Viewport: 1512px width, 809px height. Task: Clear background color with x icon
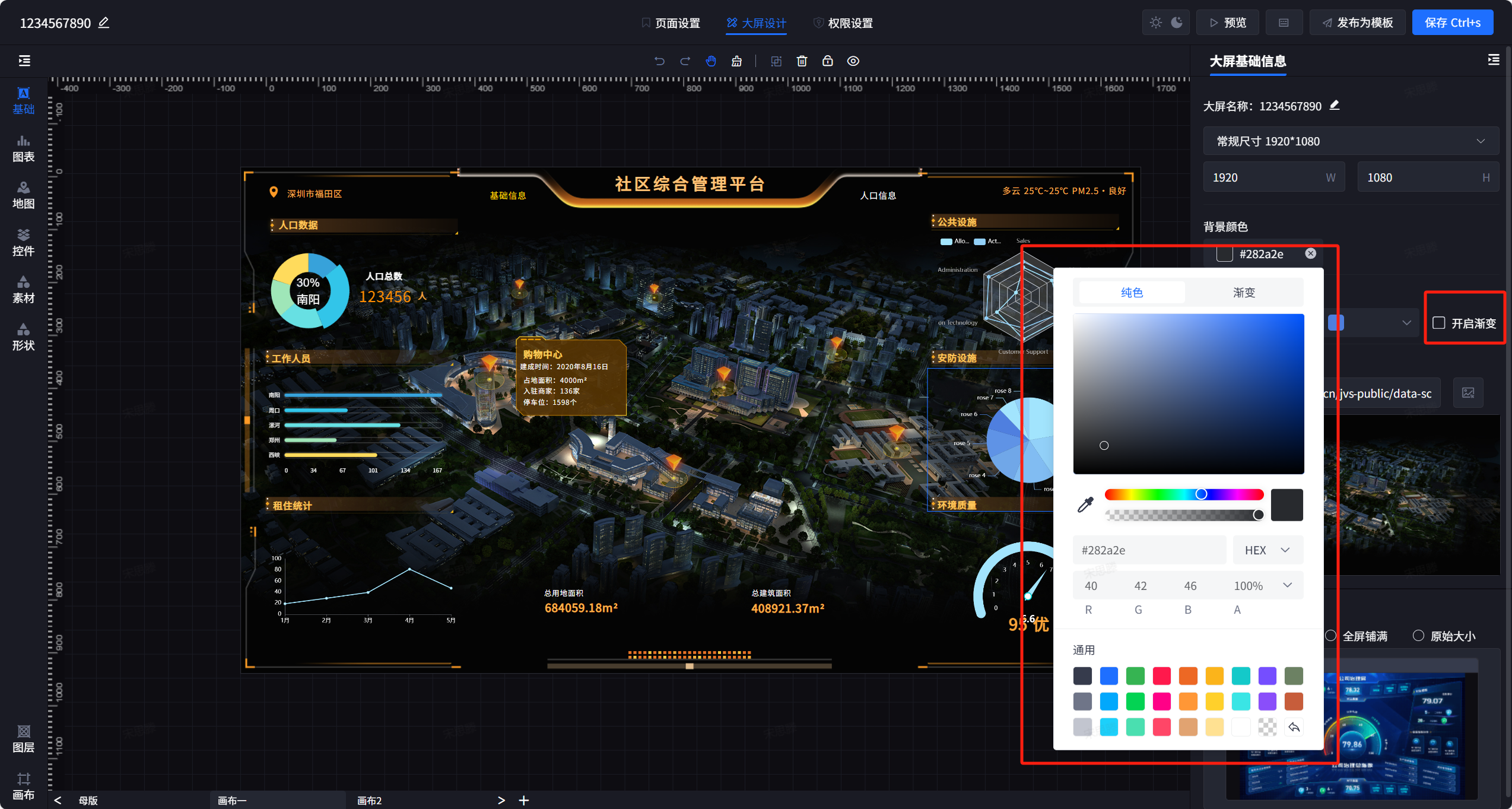pos(1311,253)
